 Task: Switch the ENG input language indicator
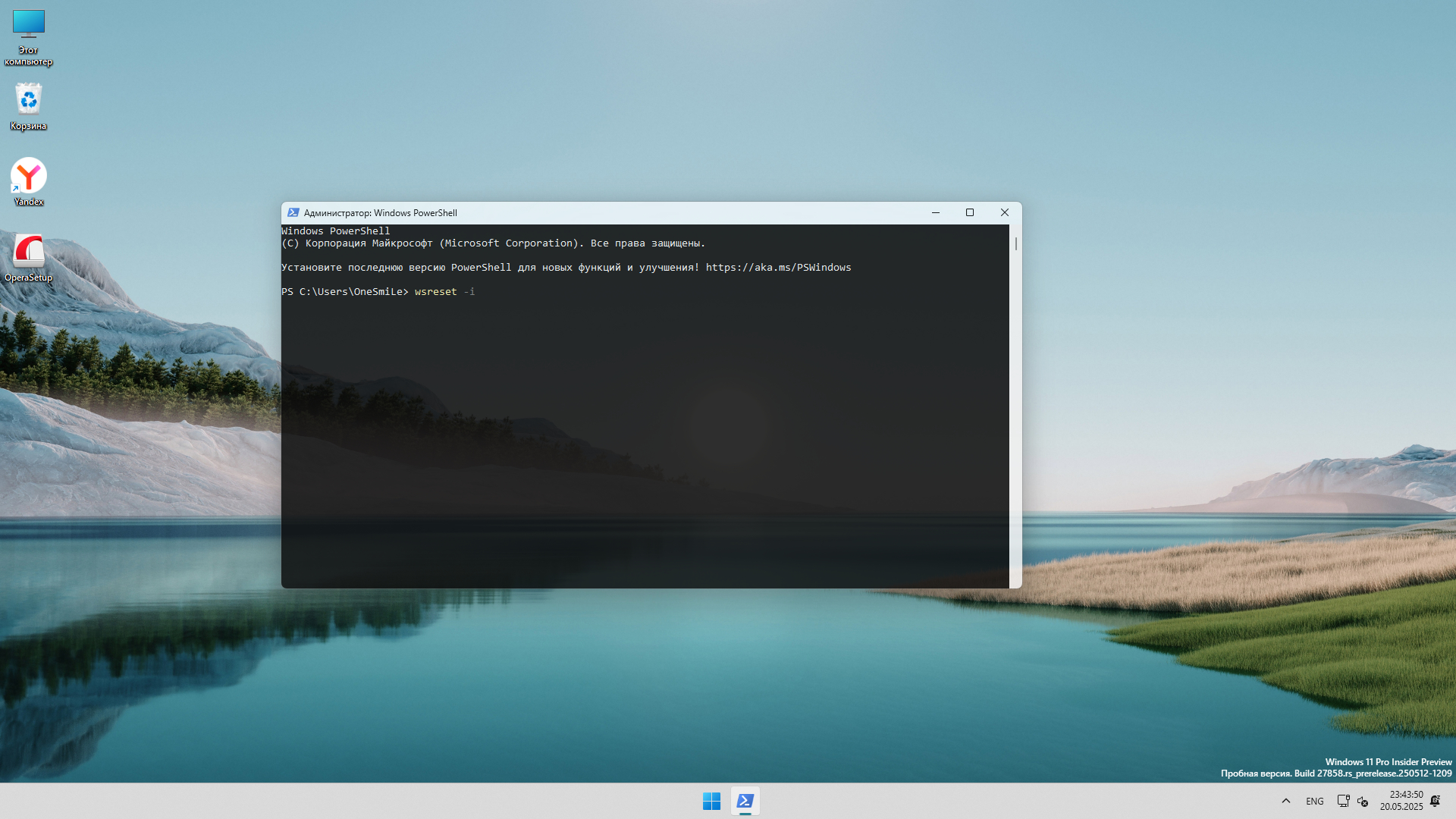[x=1315, y=801]
